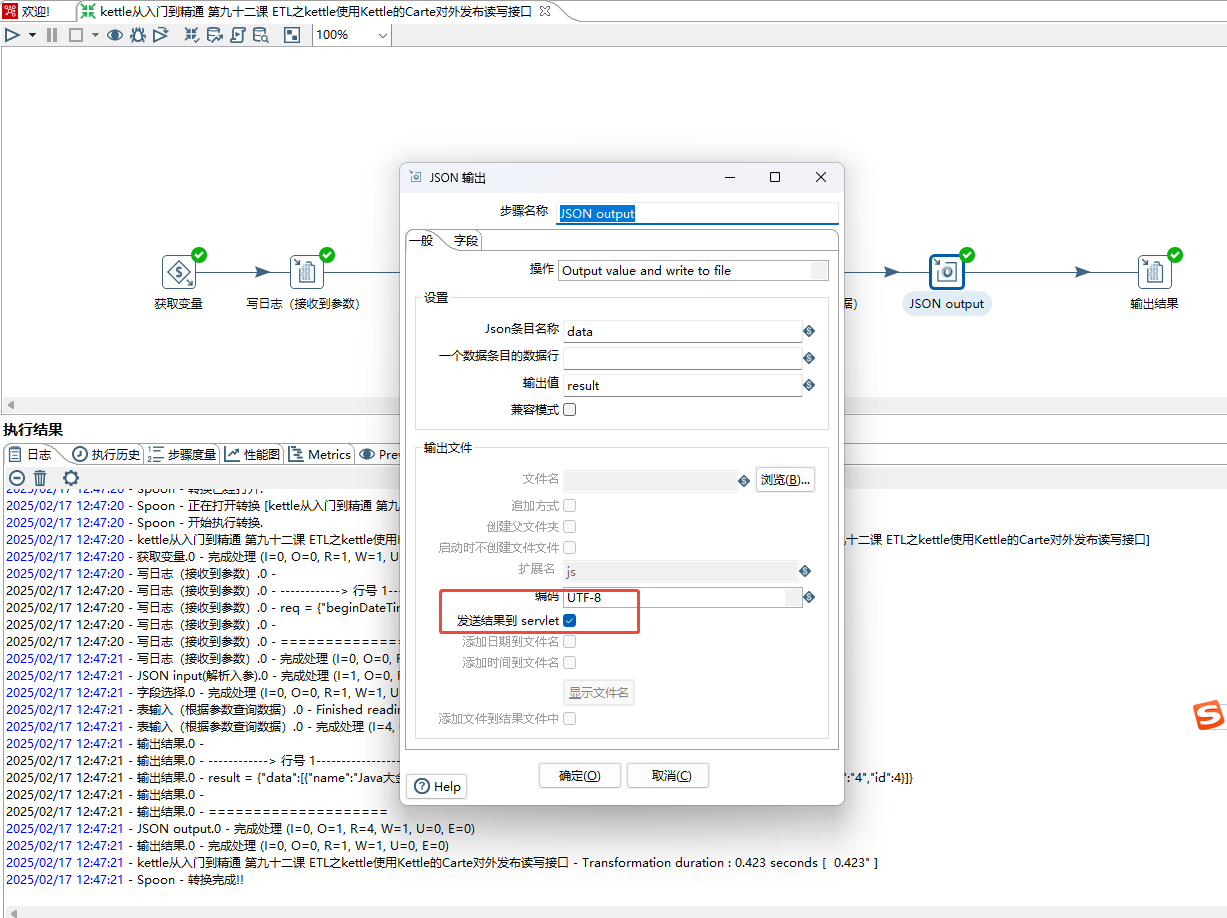1227x918 pixels.
Task: Toggle the 添加日期到文件名 checkbox
Action: click(570, 641)
